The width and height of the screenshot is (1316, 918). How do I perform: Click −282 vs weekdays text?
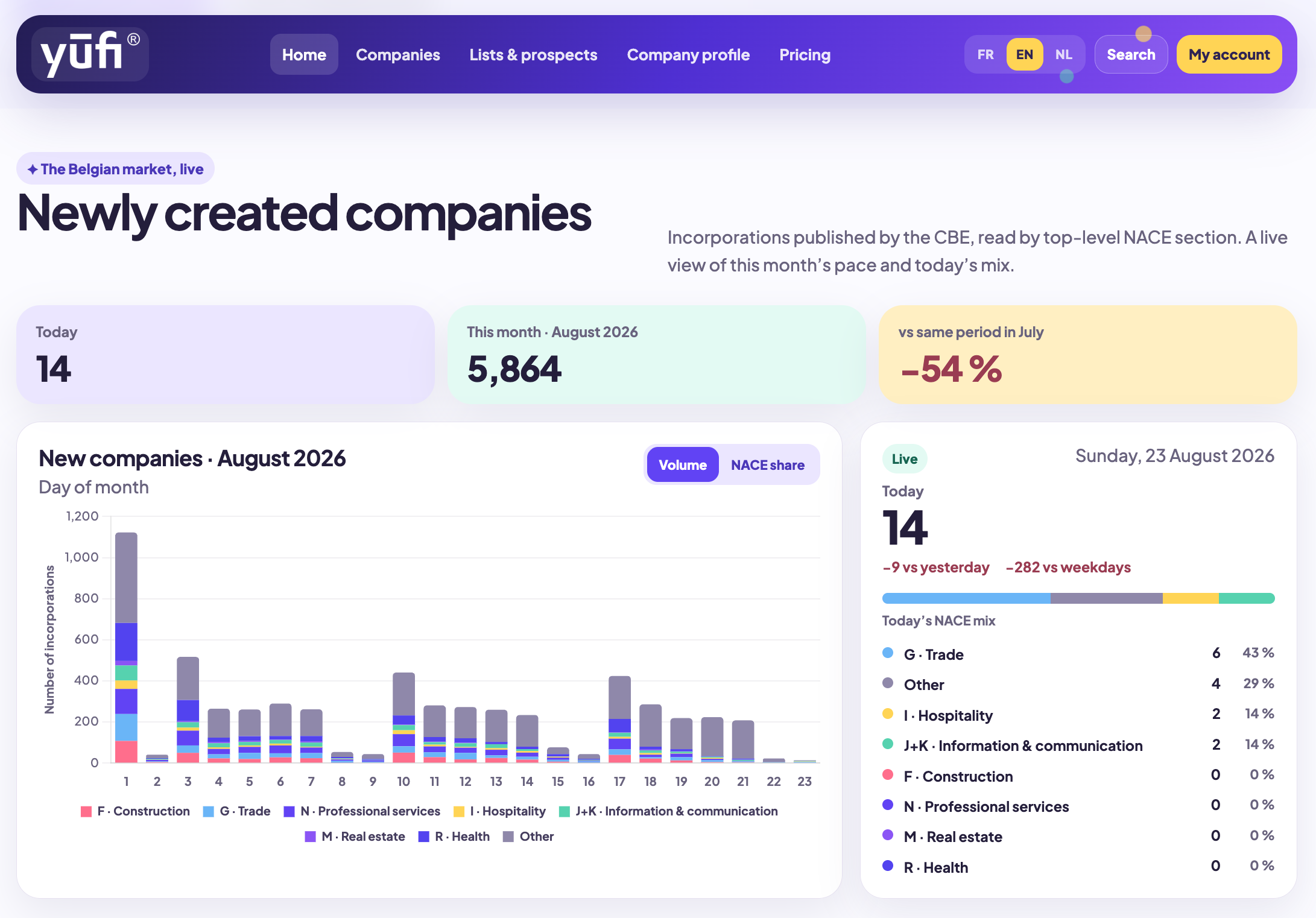pos(1068,567)
